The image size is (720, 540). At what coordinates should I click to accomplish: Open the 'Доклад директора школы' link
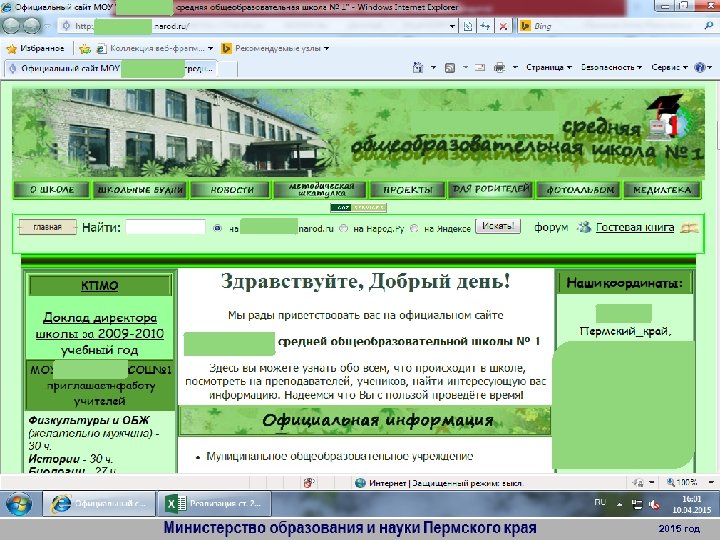pyautogui.click(x=100, y=326)
